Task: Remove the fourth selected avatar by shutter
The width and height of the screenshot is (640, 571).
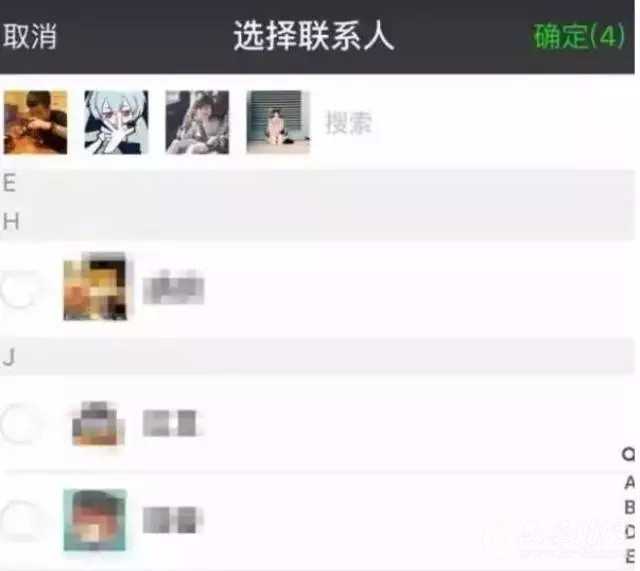Action: (x=278, y=122)
